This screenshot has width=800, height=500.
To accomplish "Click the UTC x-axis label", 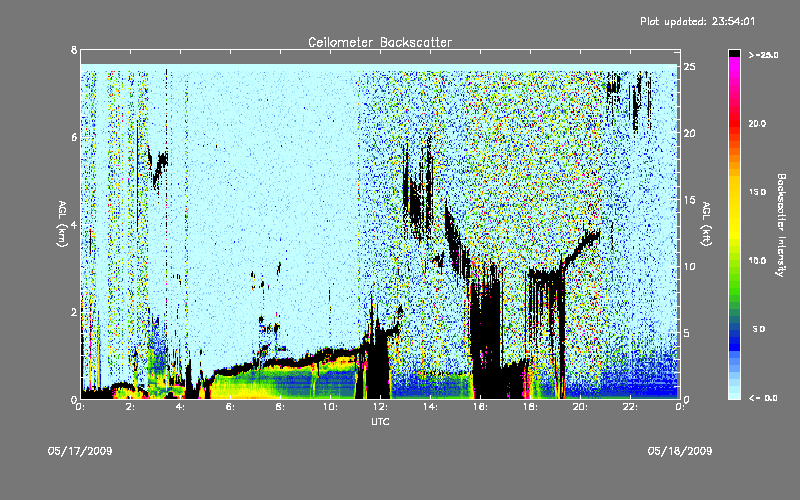I will (x=380, y=421).
